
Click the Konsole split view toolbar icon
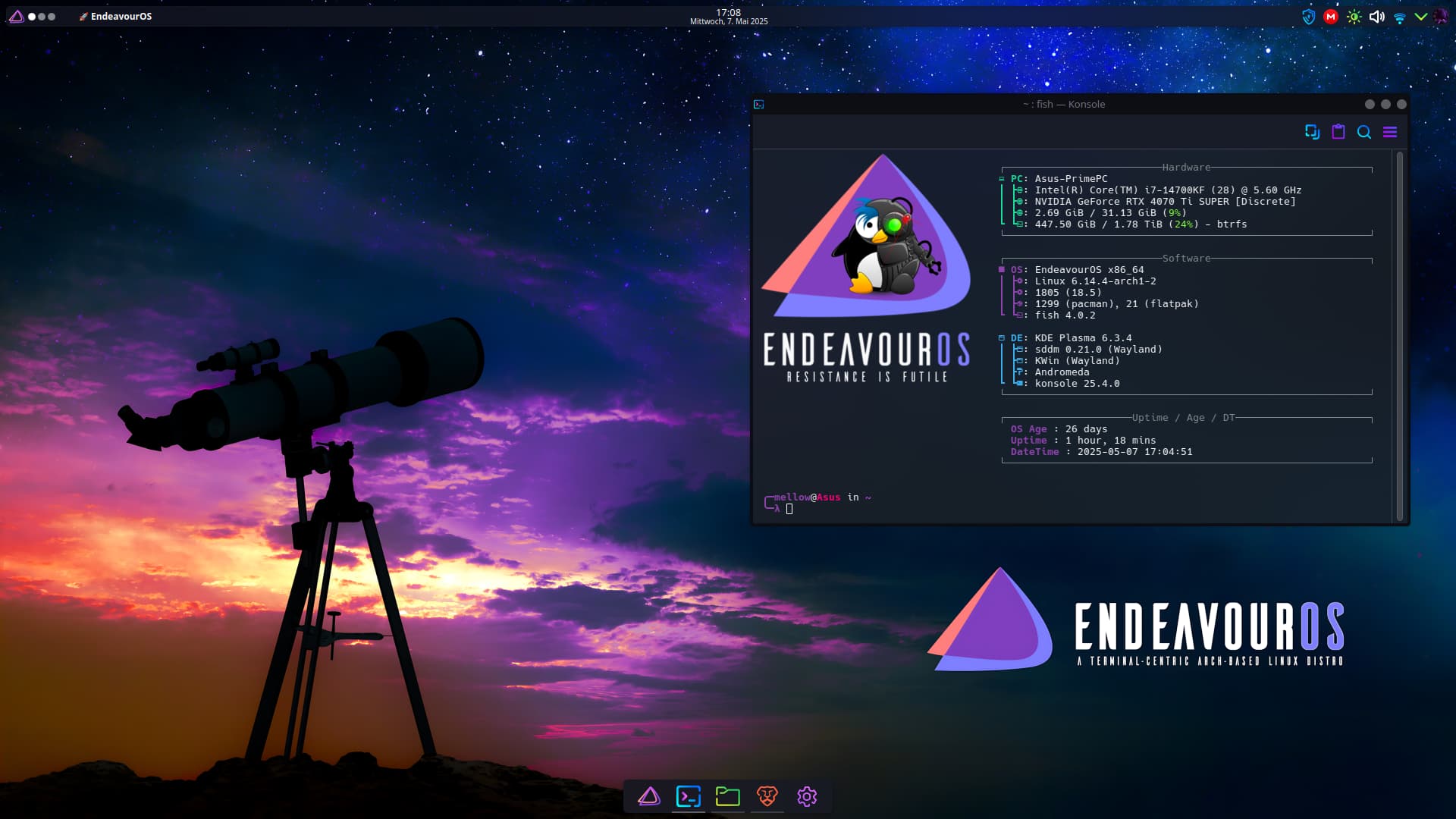[1312, 132]
